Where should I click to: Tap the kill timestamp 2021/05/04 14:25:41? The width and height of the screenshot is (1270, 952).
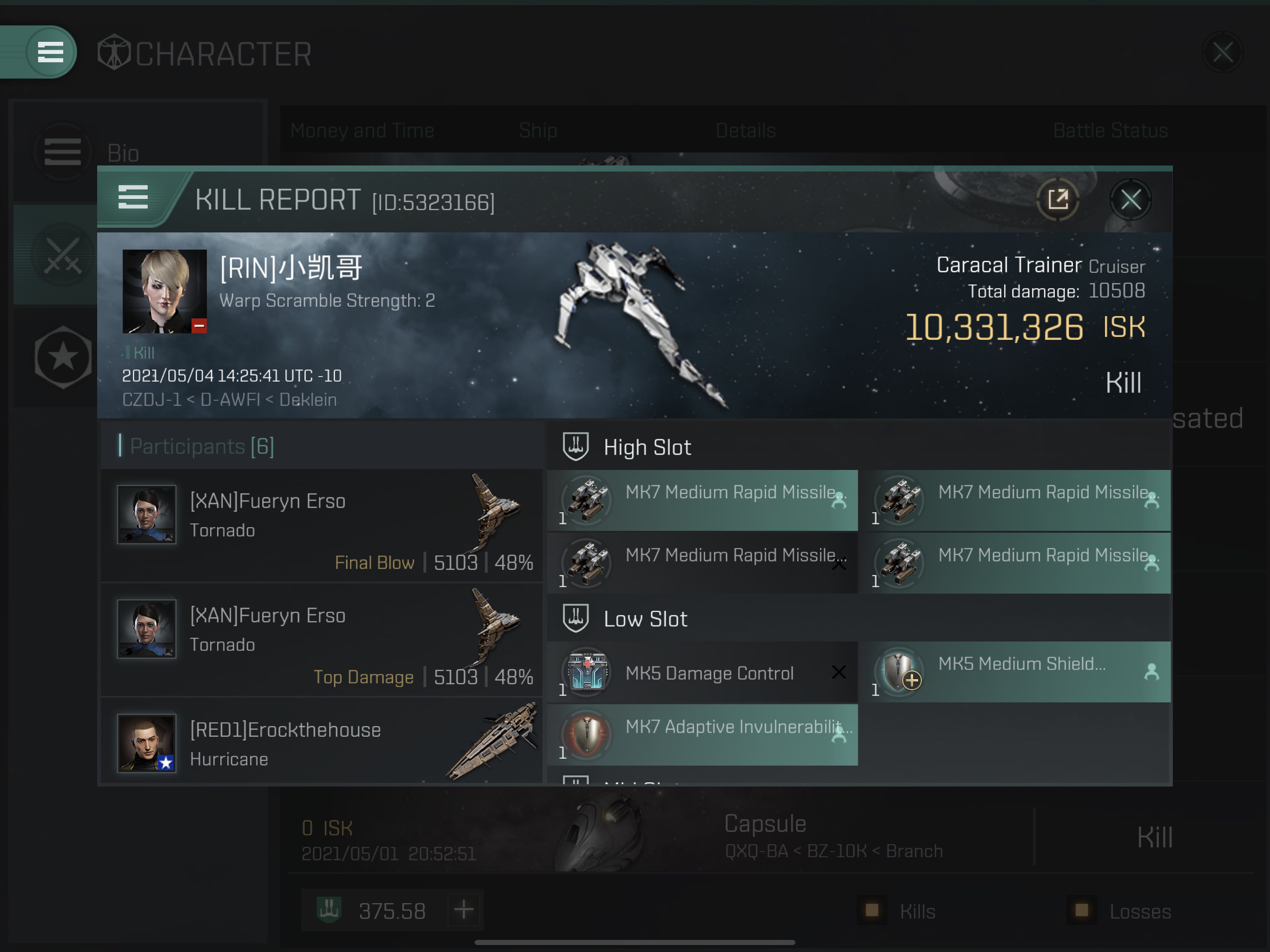(x=232, y=376)
